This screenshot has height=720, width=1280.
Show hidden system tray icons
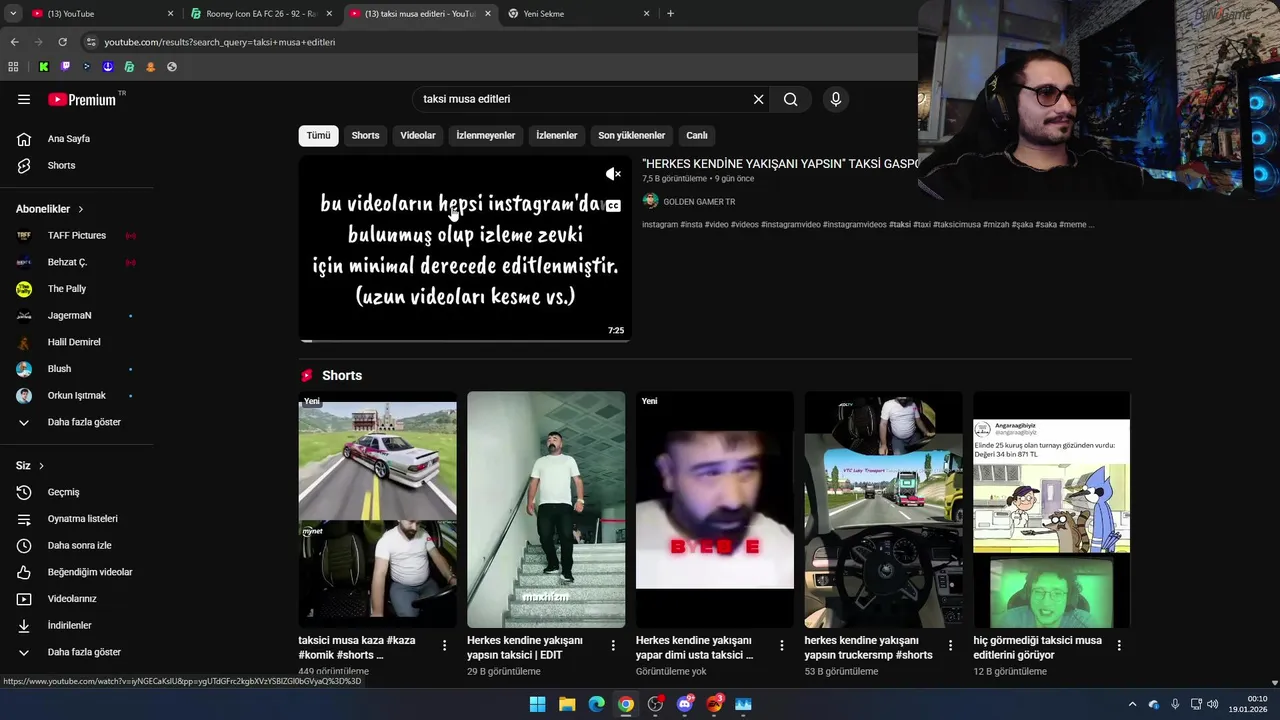pos(1132,704)
